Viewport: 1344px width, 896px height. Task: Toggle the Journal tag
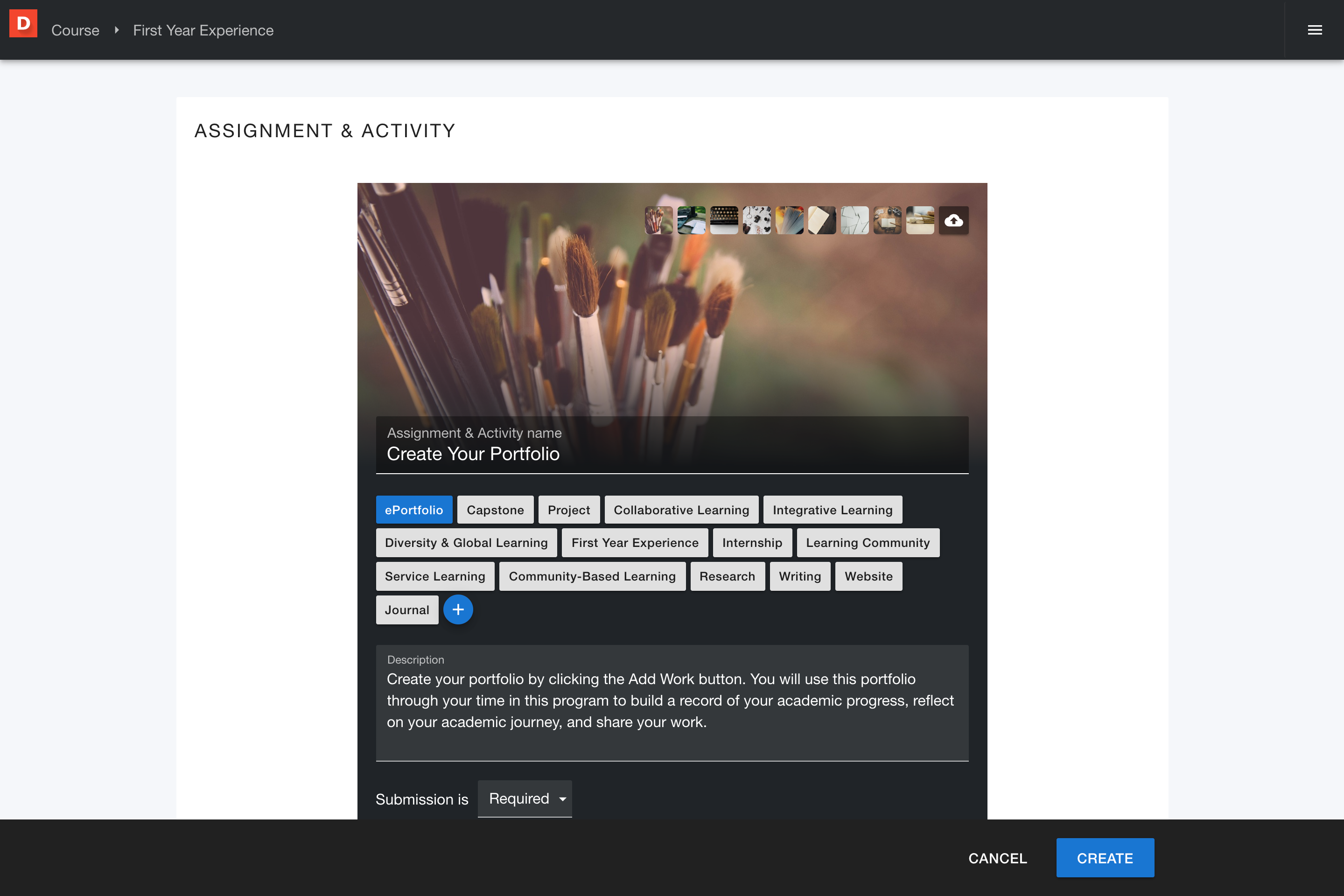point(407,610)
